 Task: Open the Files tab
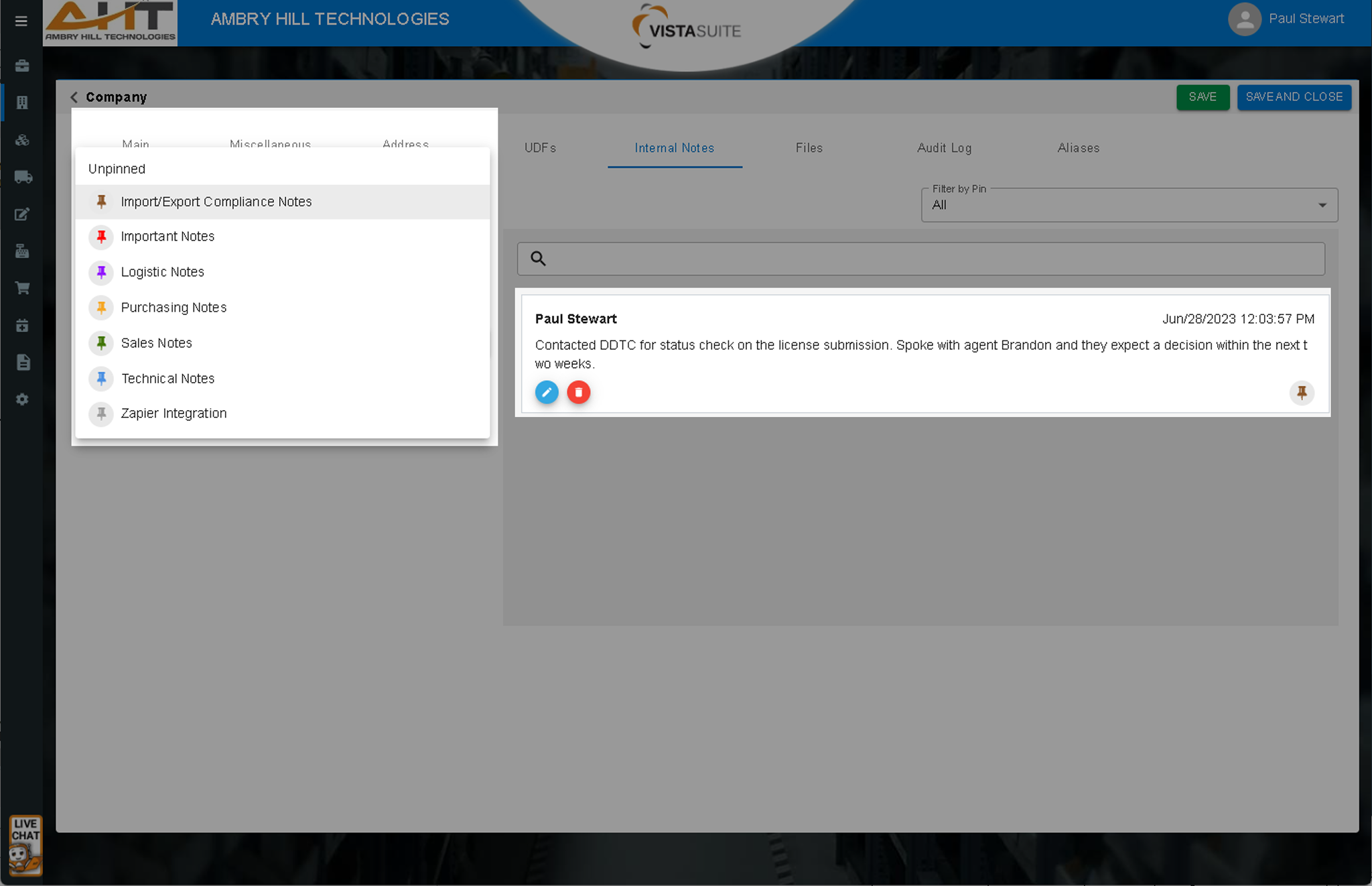click(809, 148)
